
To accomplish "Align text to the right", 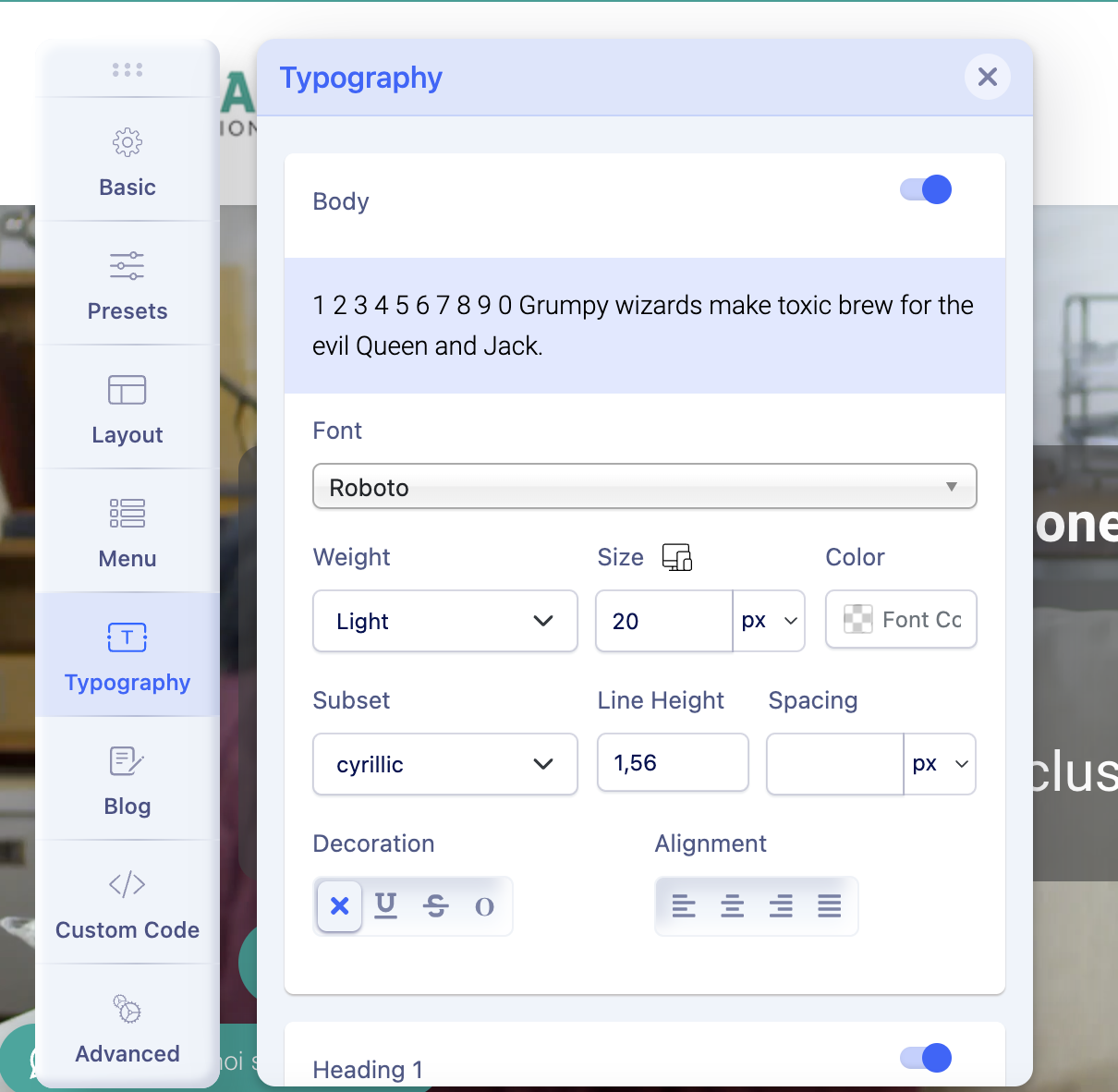I will click(781, 906).
